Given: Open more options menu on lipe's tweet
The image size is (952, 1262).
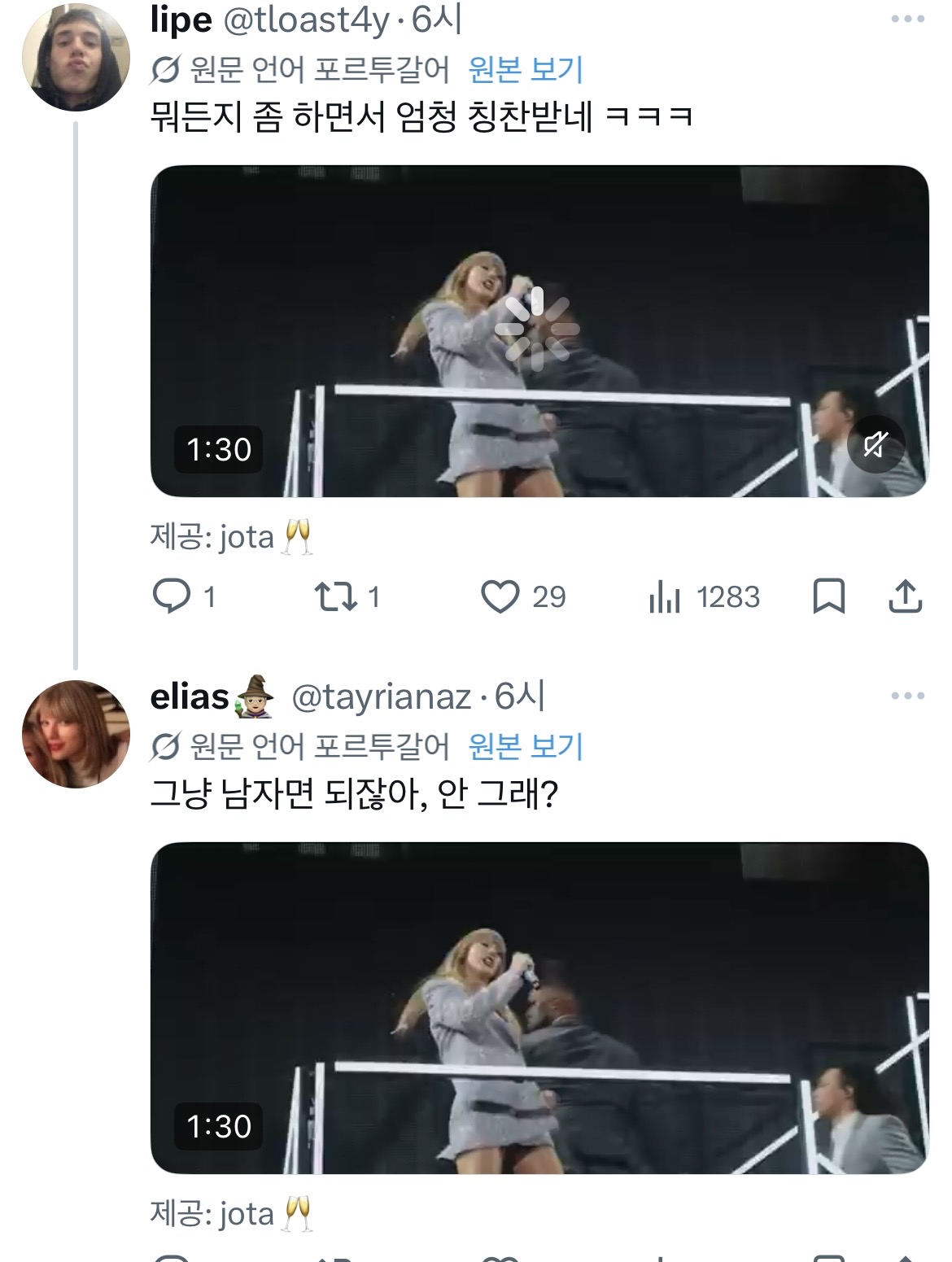Looking at the screenshot, I should 907,19.
